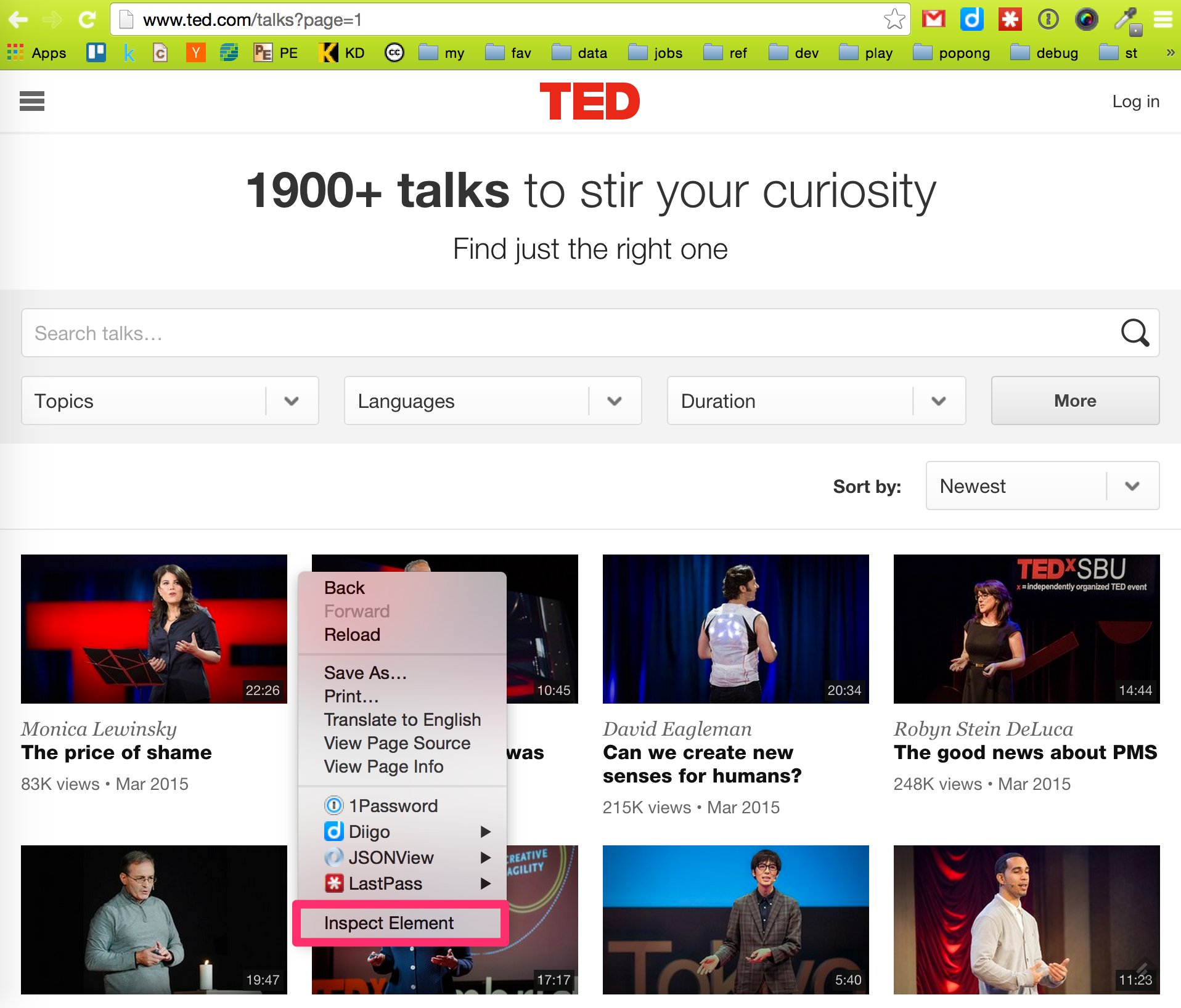This screenshot has height=1008, width=1181.
Task: Choose Back in the context menu
Action: click(403, 588)
